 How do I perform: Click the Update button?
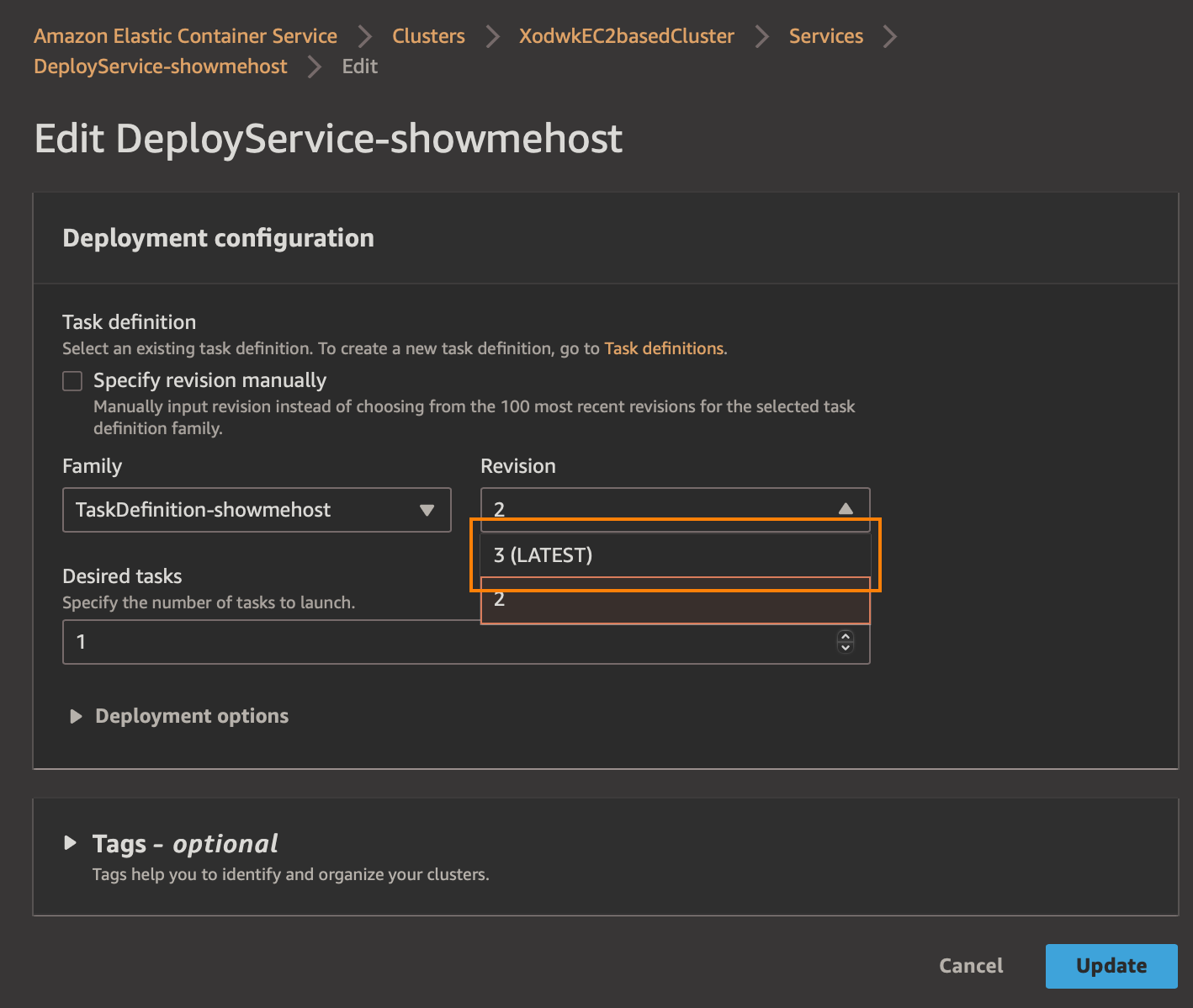click(x=1111, y=966)
